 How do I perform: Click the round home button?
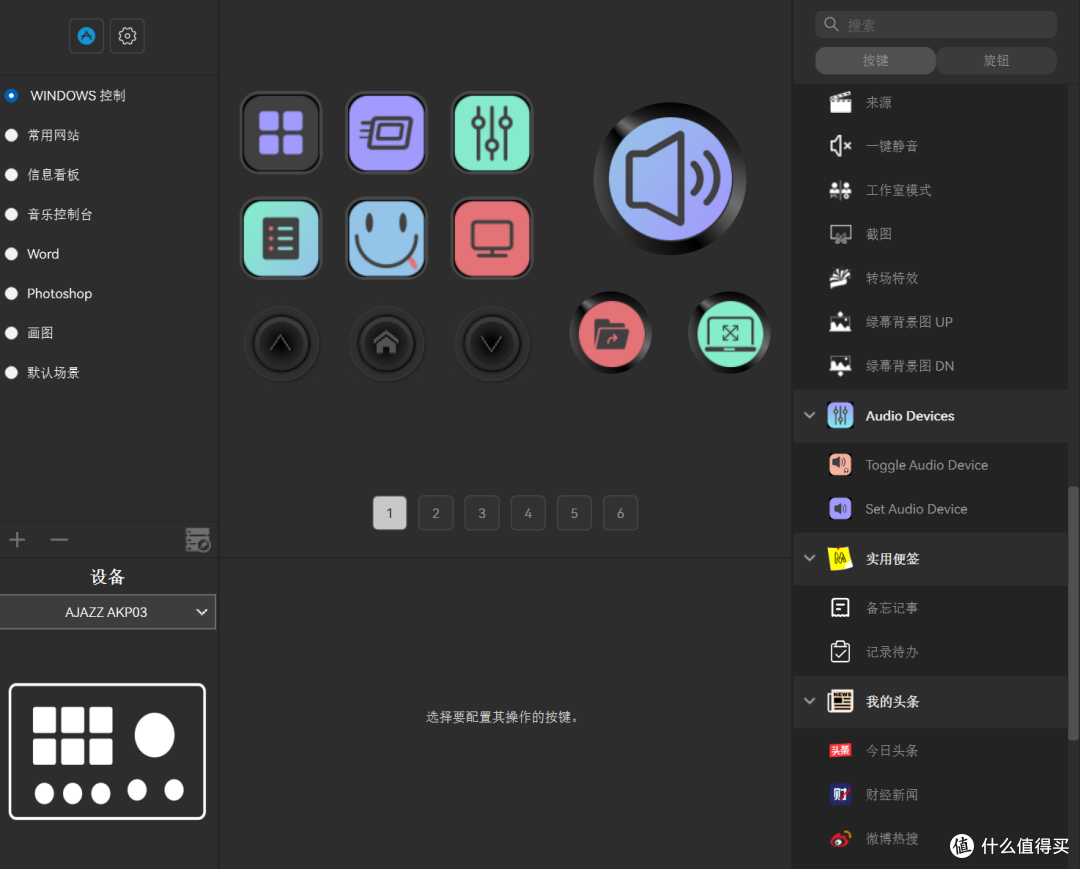(386, 343)
